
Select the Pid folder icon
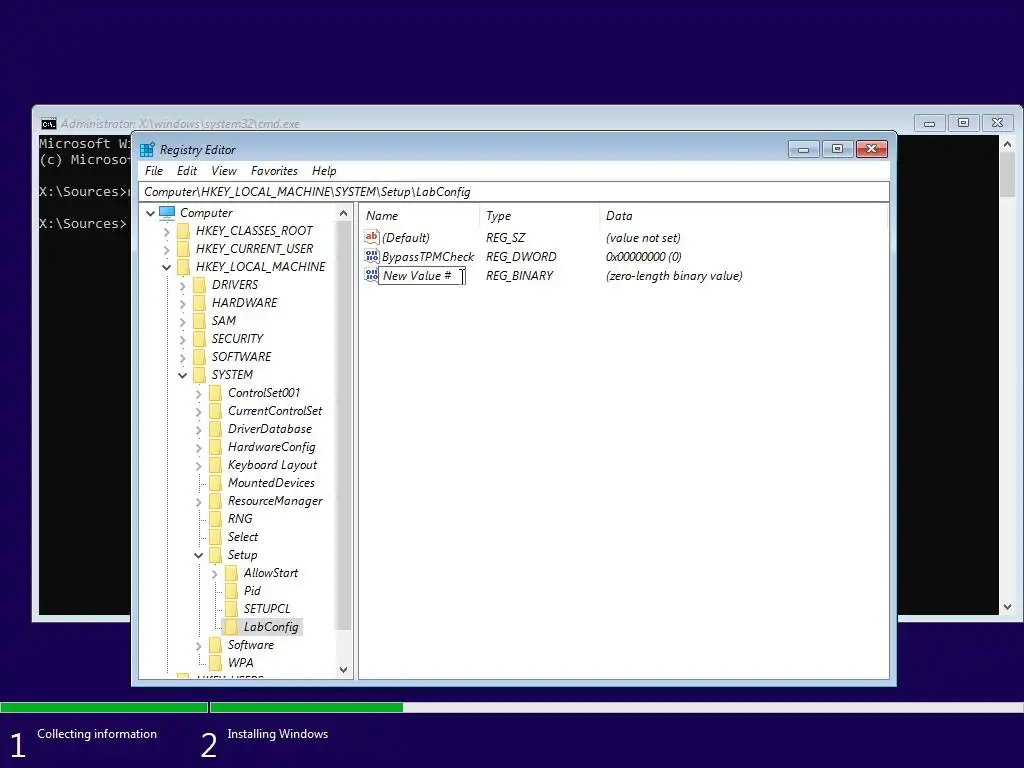tap(232, 590)
